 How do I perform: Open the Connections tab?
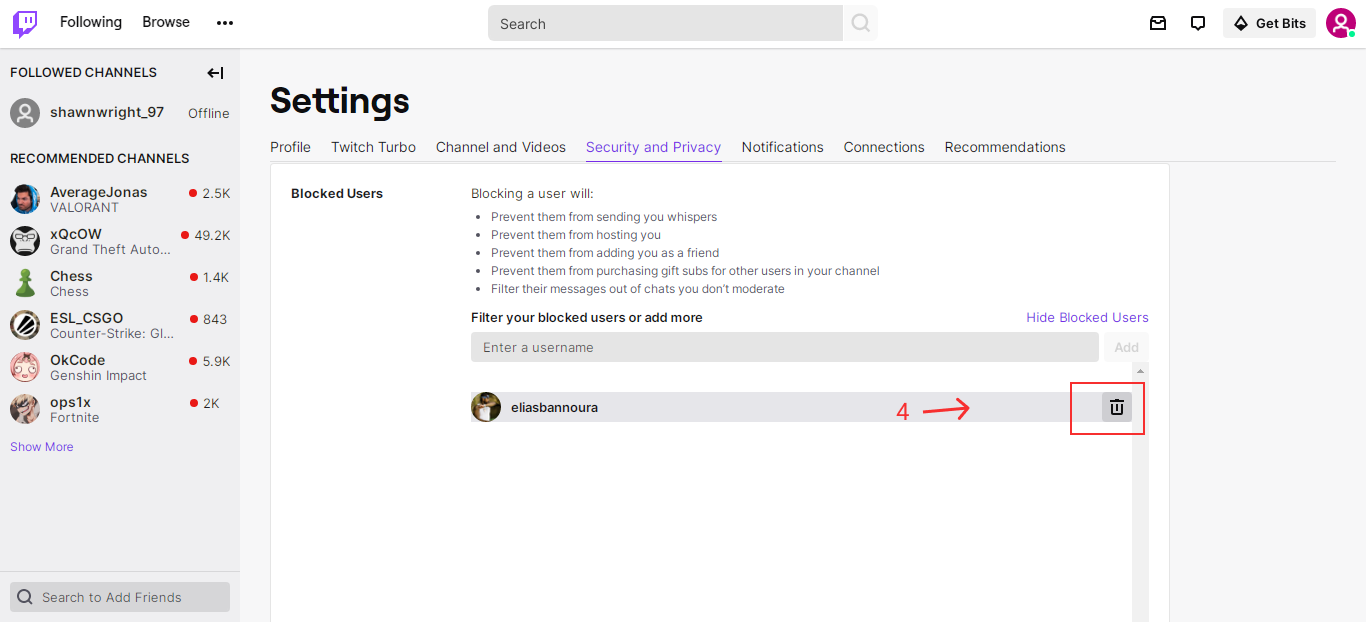884,147
